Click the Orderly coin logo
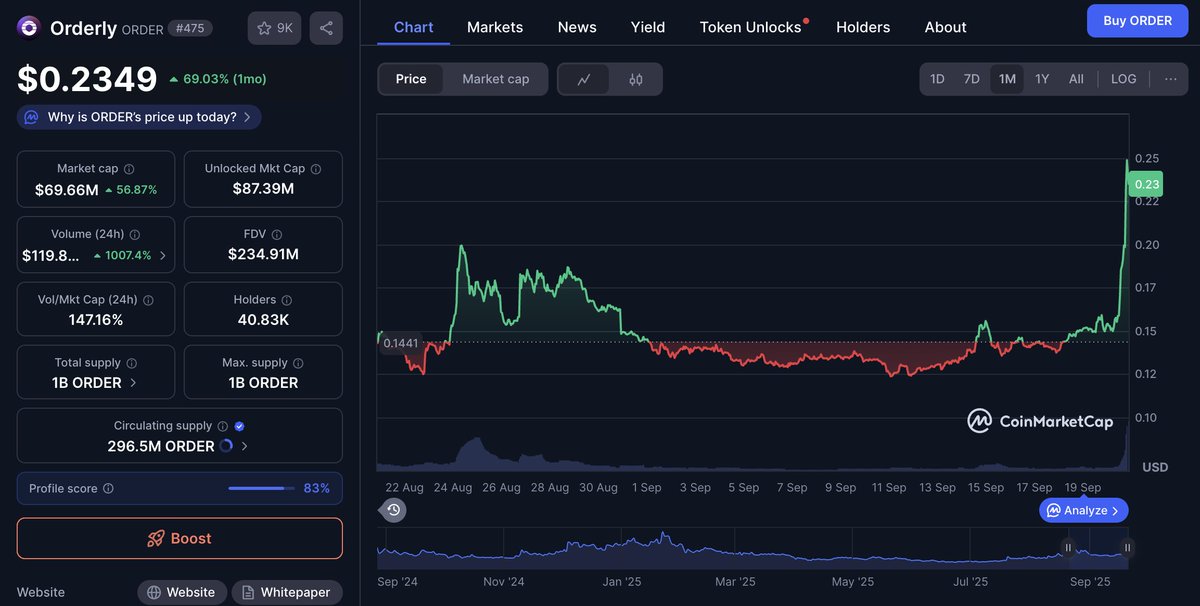1200x606 pixels. 29,28
